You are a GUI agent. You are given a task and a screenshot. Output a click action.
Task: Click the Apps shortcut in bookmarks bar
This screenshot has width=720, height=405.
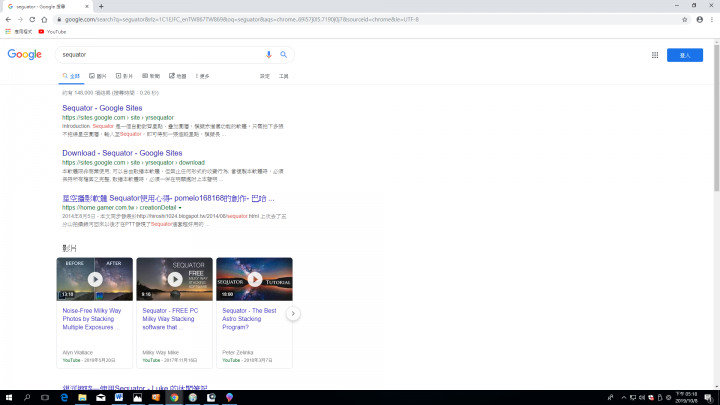point(19,32)
